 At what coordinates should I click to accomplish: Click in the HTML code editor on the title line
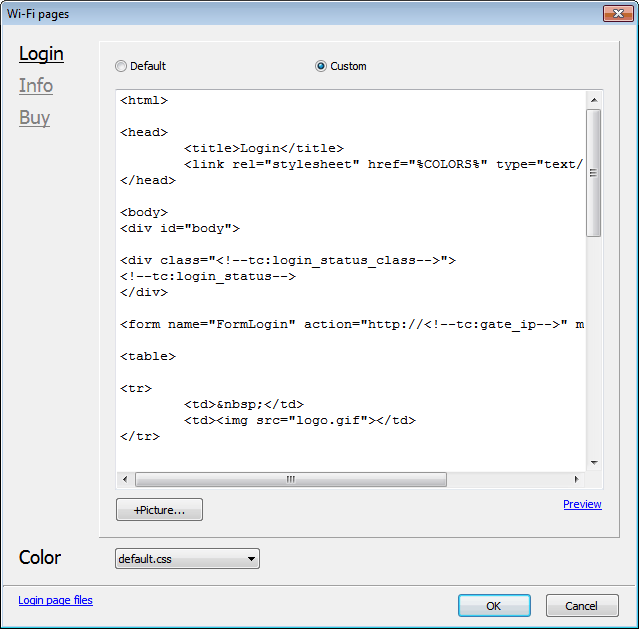pyautogui.click(x=264, y=148)
